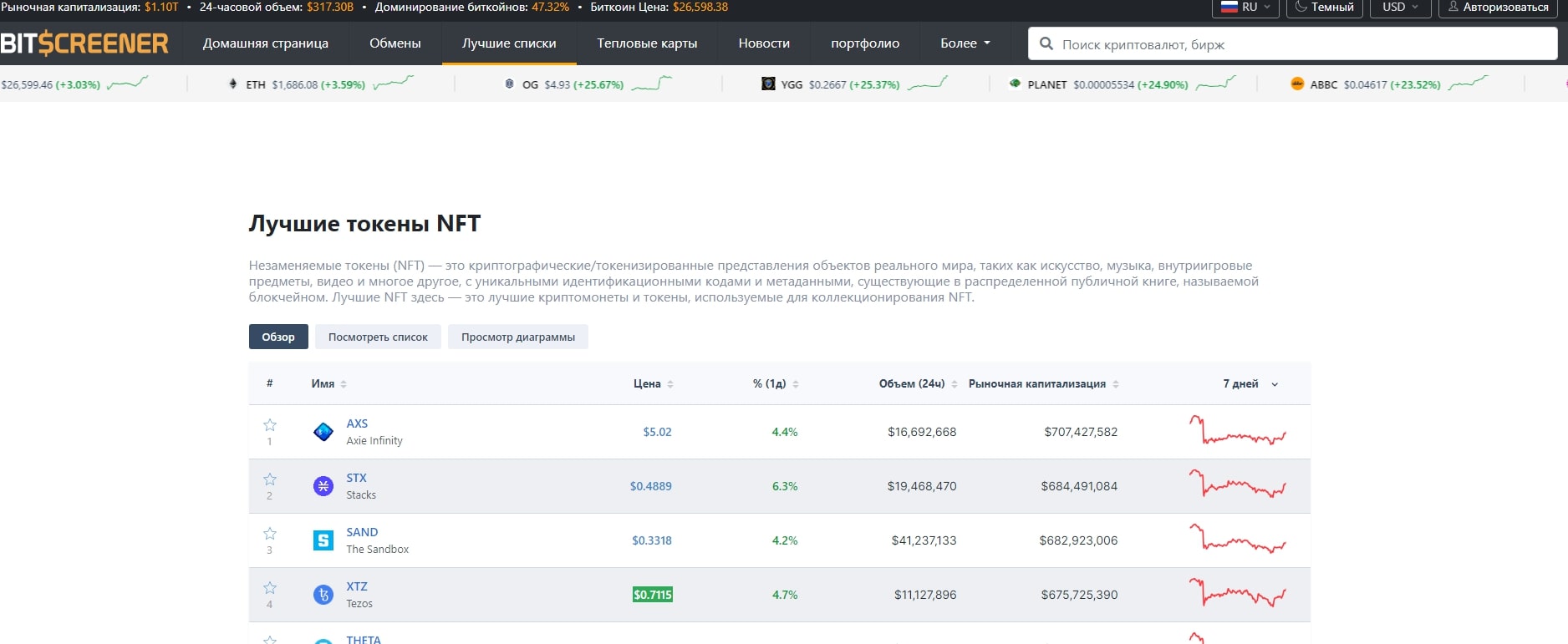Open the Новости menu item

click(764, 43)
